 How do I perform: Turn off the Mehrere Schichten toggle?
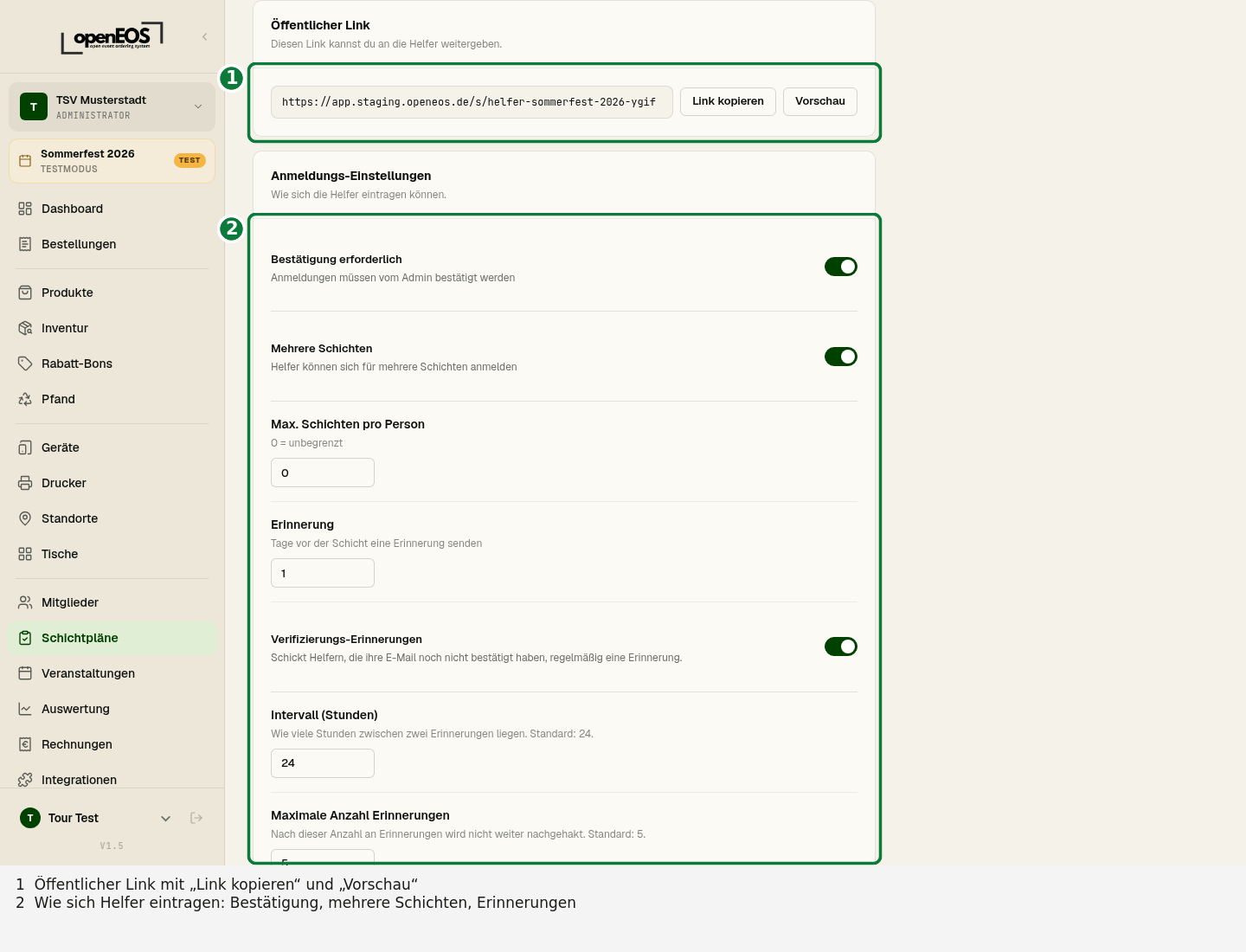[841, 357]
